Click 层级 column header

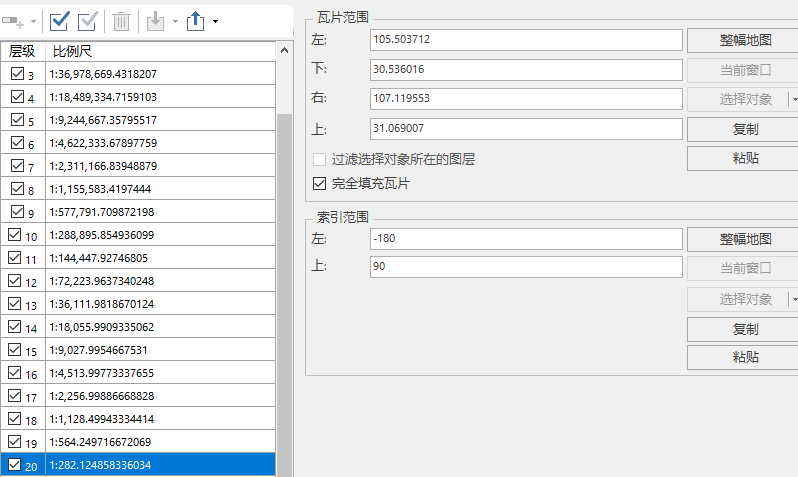(x=23, y=51)
